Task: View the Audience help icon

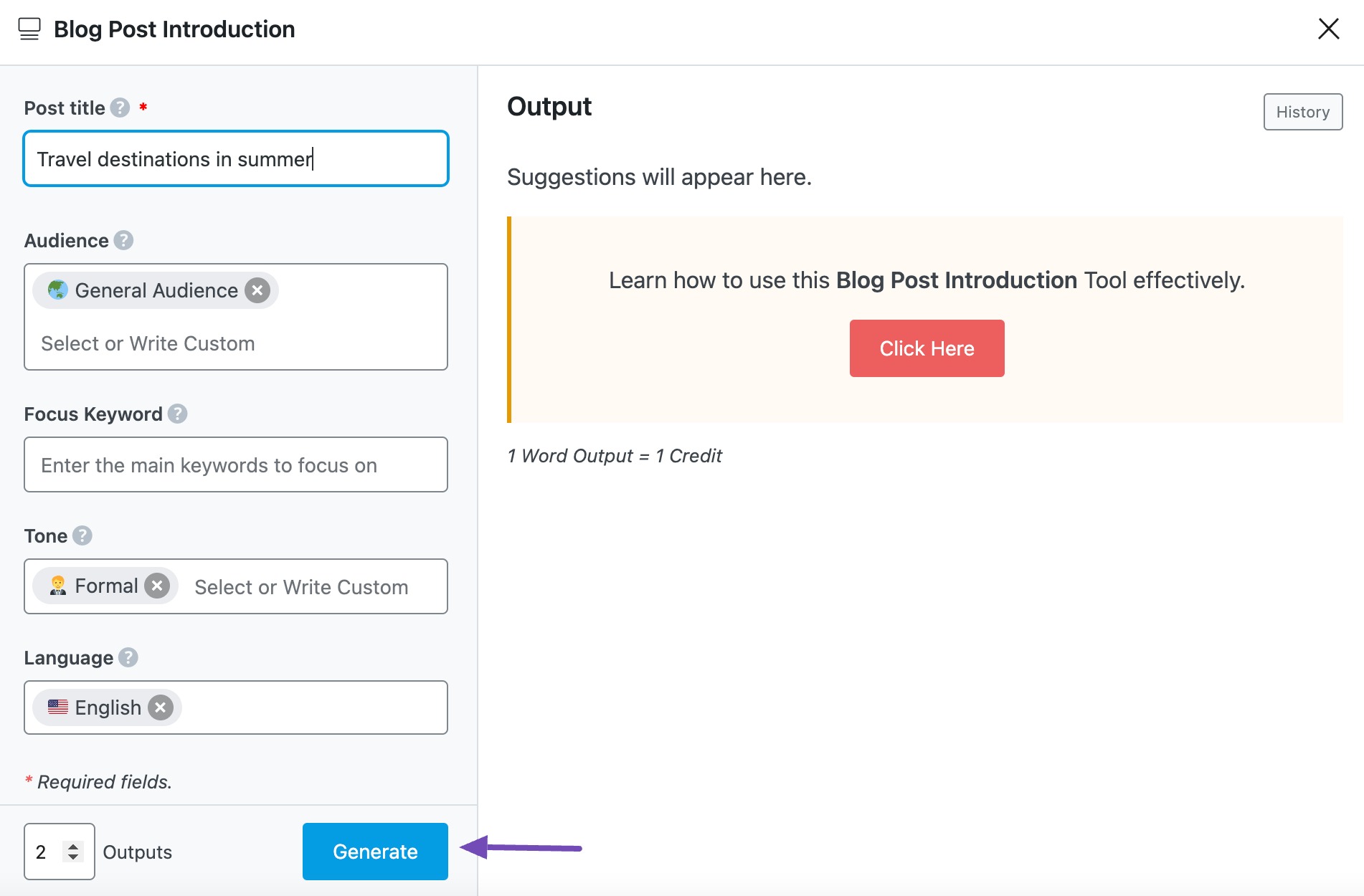Action: click(124, 241)
